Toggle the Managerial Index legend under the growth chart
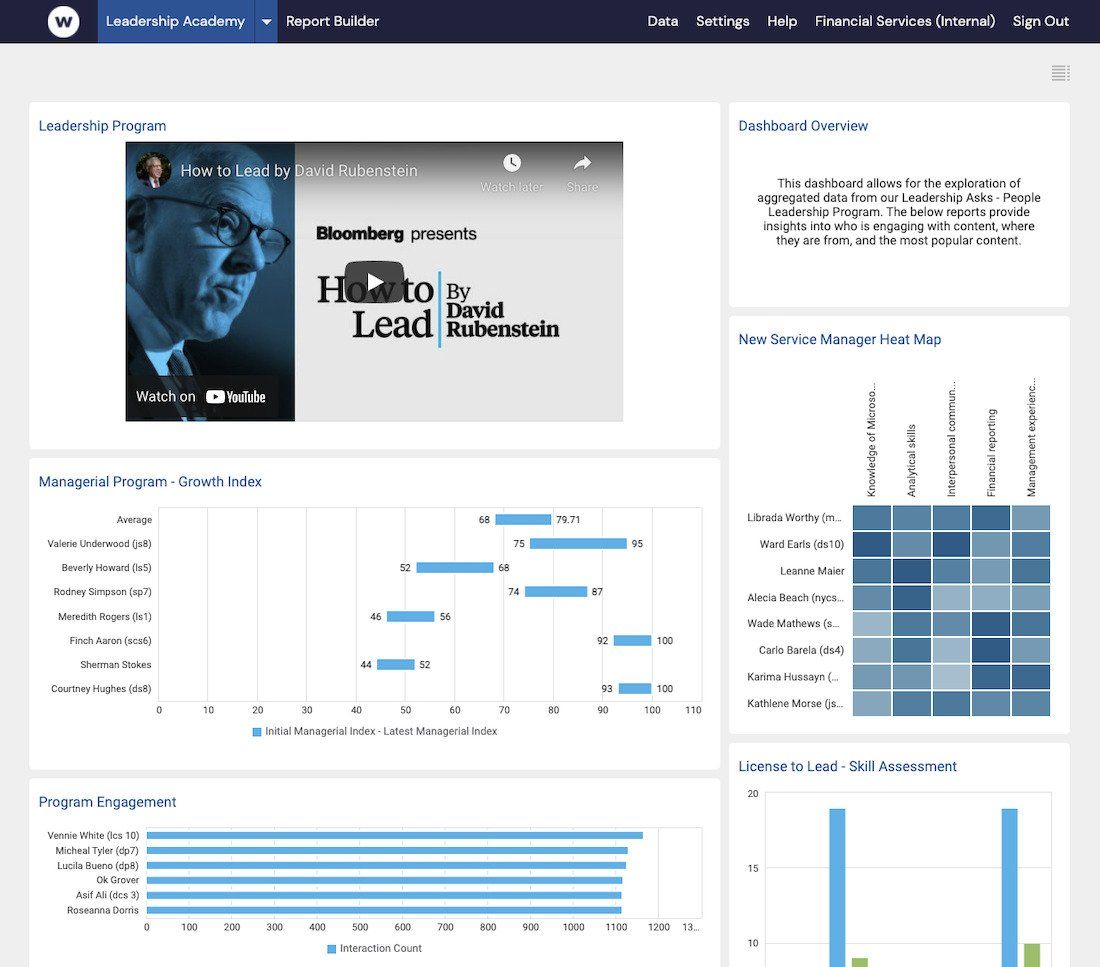 pos(374,731)
